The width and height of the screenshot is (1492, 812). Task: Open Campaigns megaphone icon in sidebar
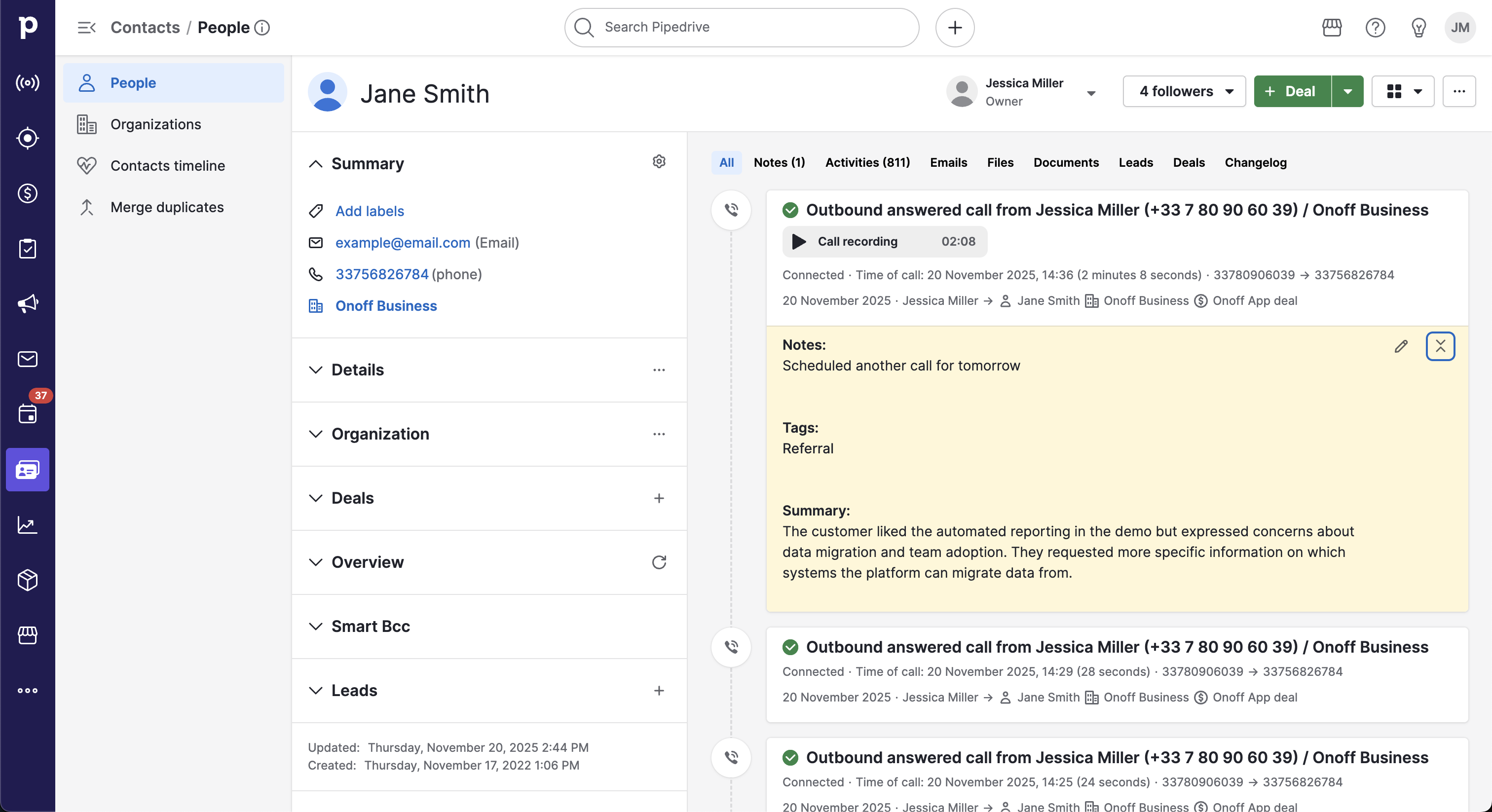(27, 303)
